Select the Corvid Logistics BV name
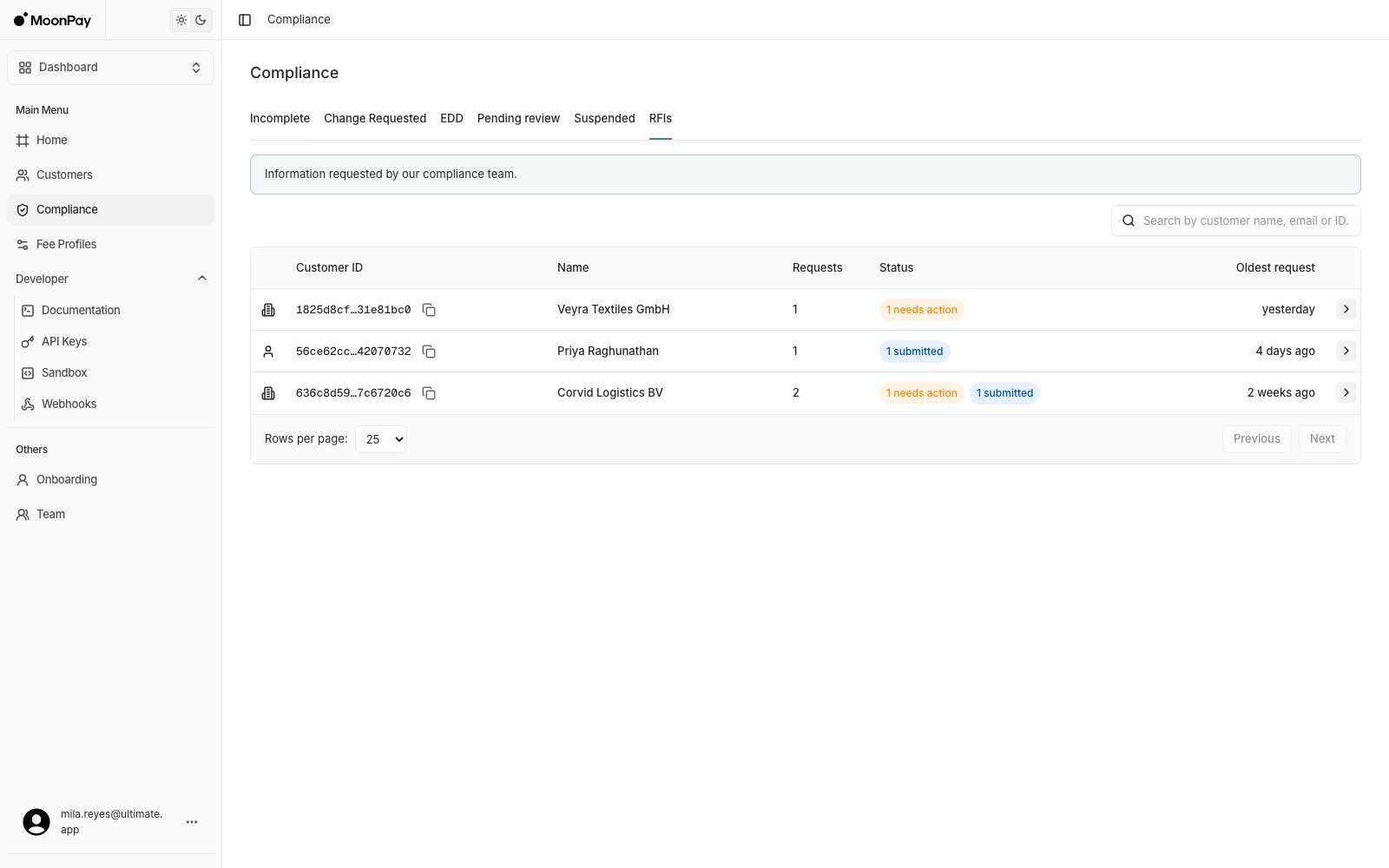The width and height of the screenshot is (1389, 868). (x=610, y=393)
